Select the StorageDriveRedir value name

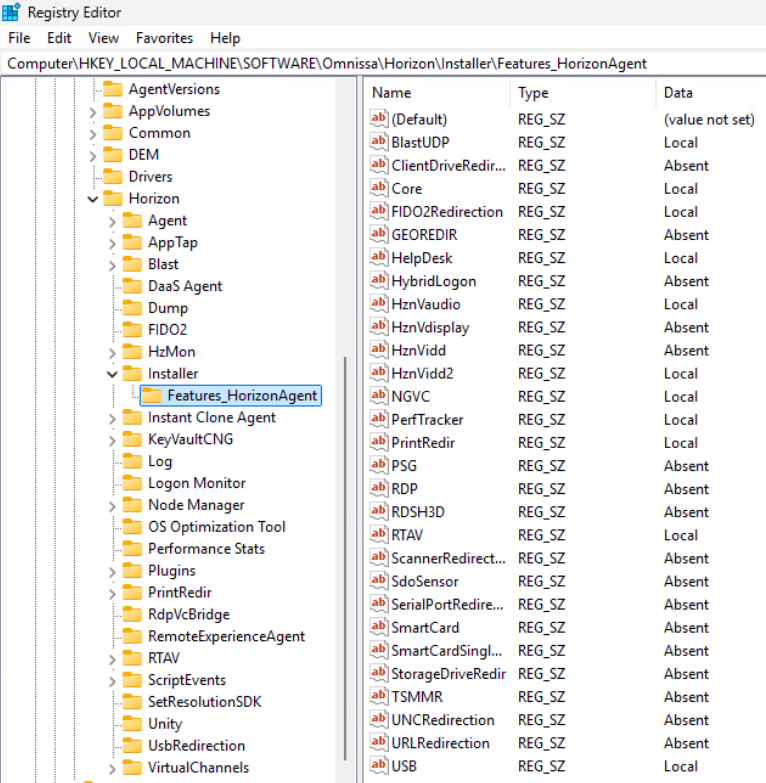click(448, 674)
